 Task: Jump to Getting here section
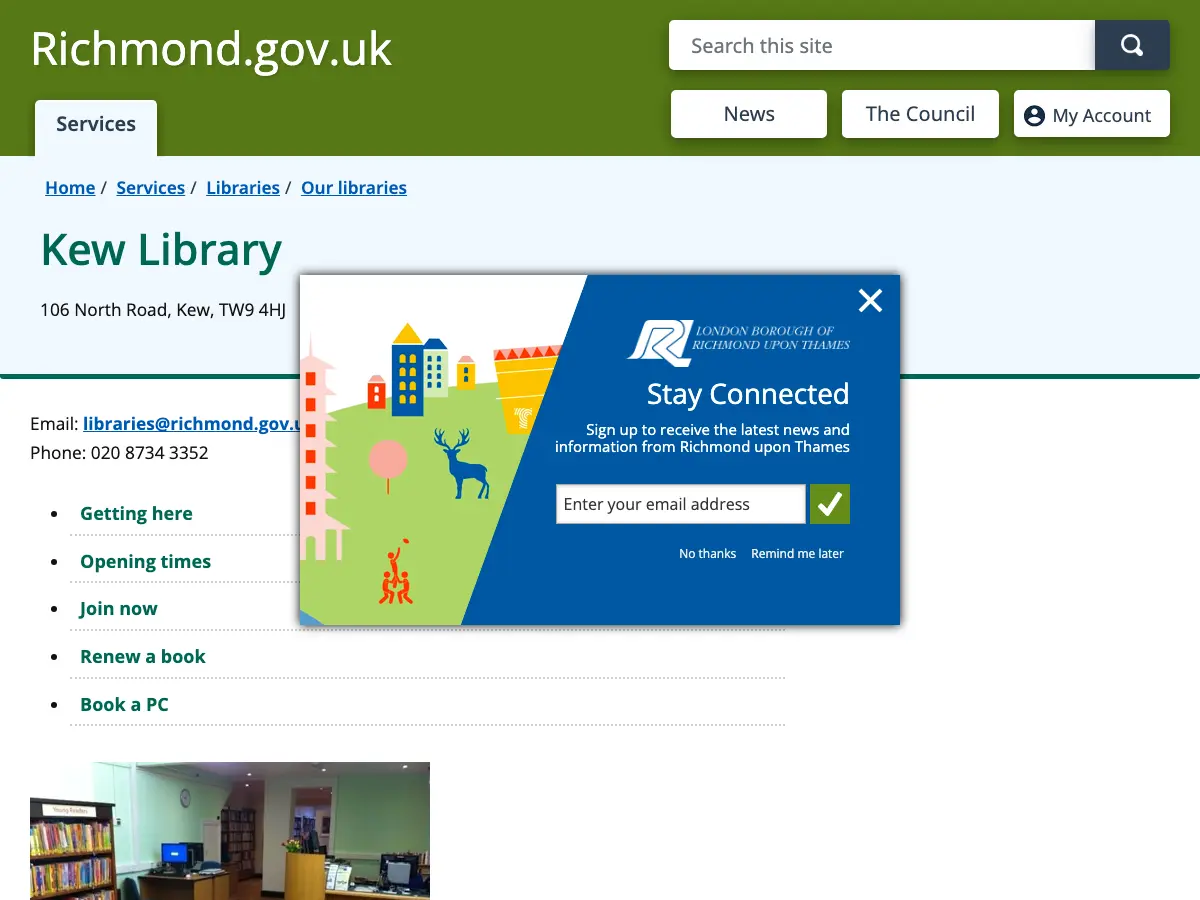[x=136, y=514]
